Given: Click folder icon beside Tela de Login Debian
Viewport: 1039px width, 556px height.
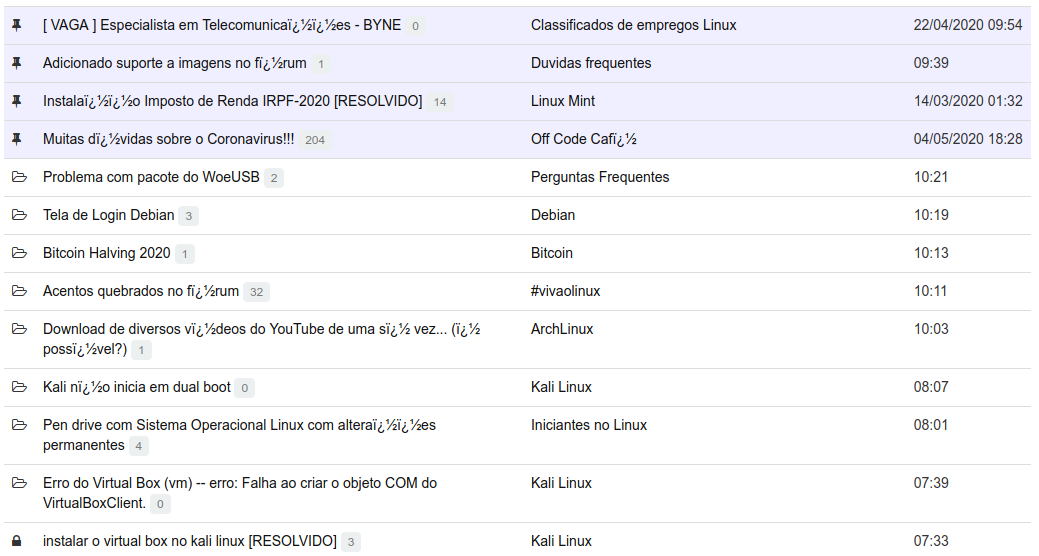Looking at the screenshot, I should coord(18,215).
